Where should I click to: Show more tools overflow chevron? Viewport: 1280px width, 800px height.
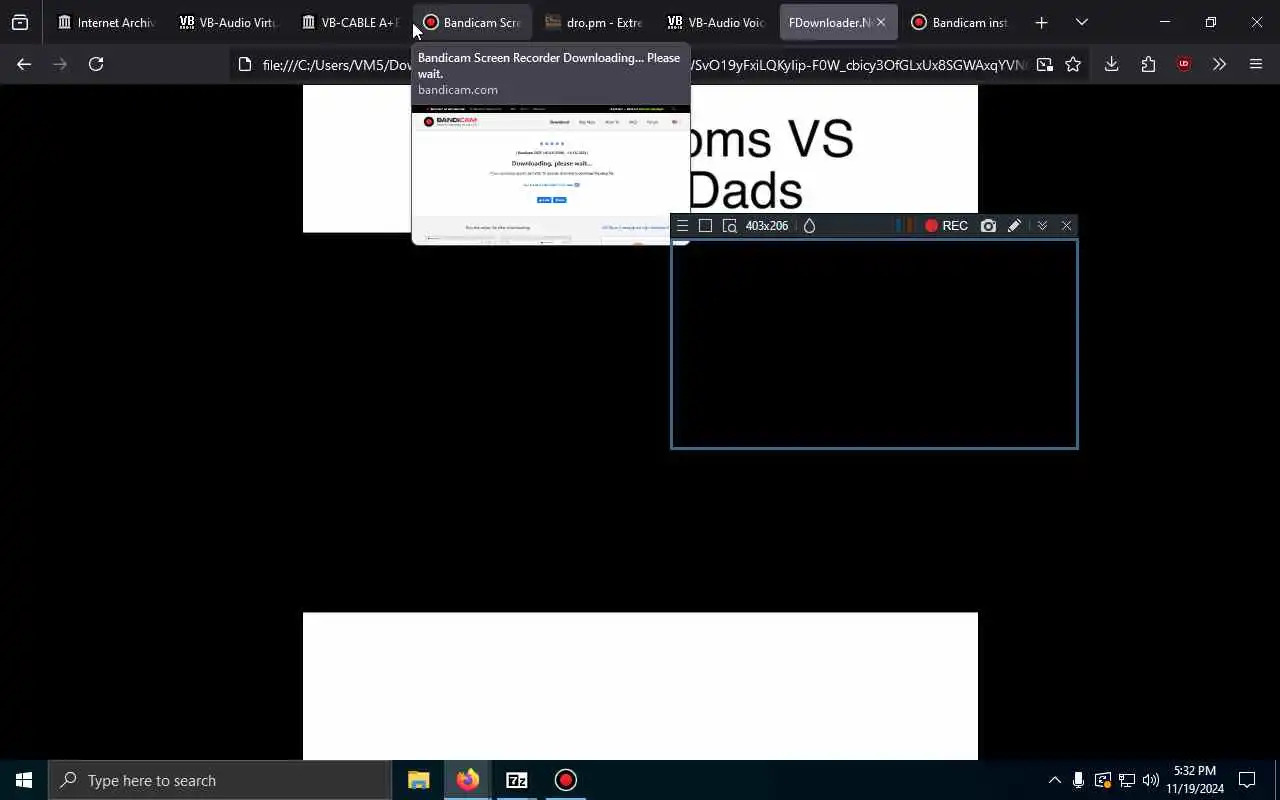(1219, 64)
